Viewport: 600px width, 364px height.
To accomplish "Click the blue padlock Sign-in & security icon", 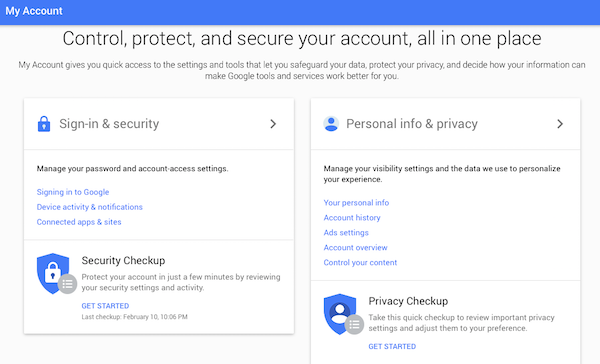I will pos(44,124).
